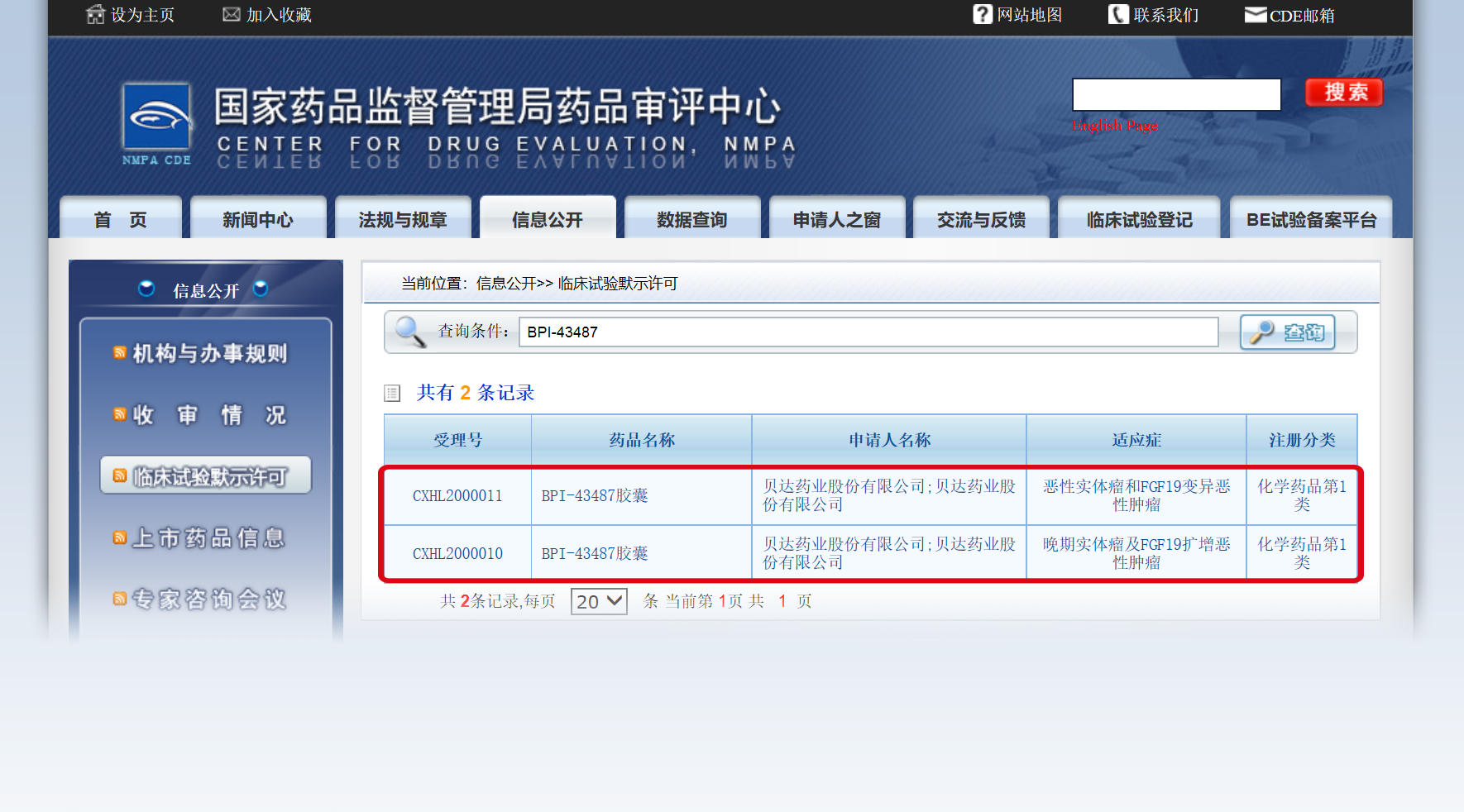Open the BE试验备案平台 navigation tab
The image size is (1464, 812).
coord(1311,218)
